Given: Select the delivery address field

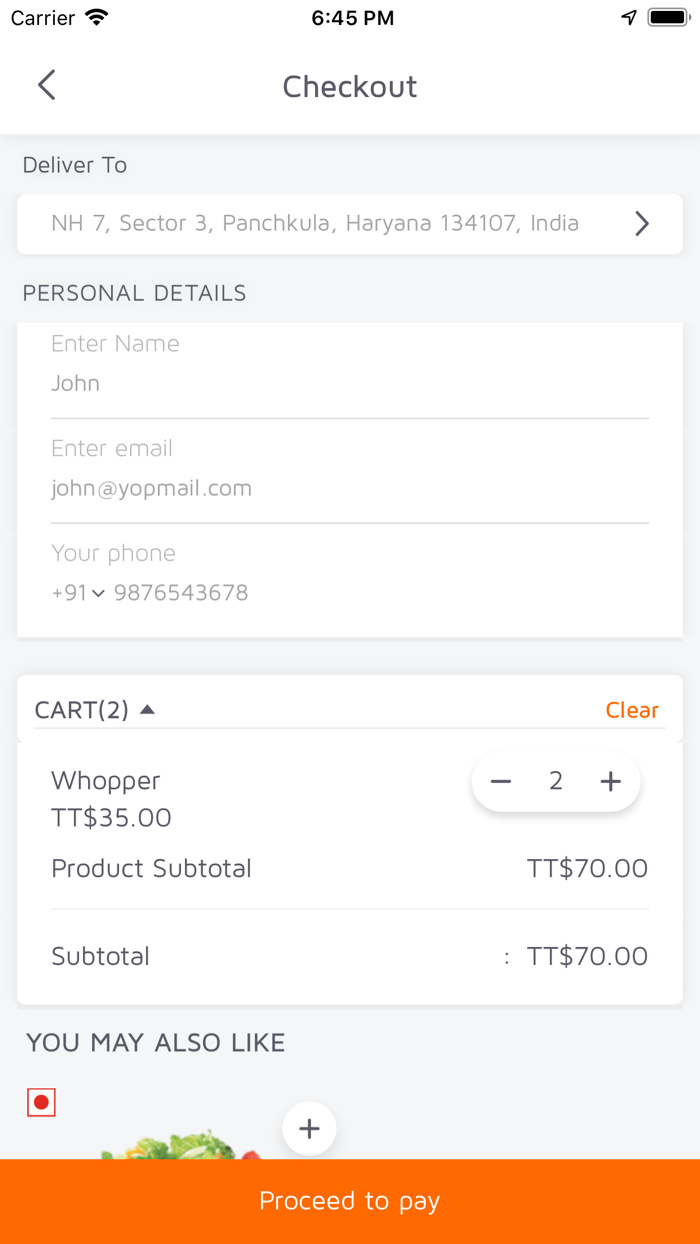Looking at the screenshot, I should [x=315, y=224].
